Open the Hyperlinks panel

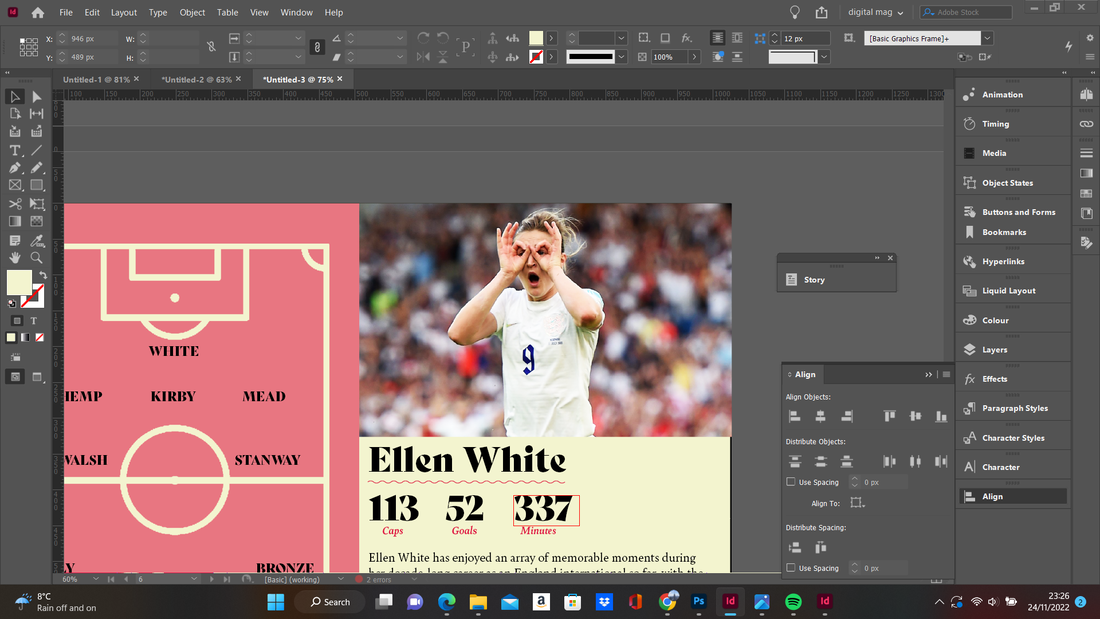click(x=1003, y=261)
